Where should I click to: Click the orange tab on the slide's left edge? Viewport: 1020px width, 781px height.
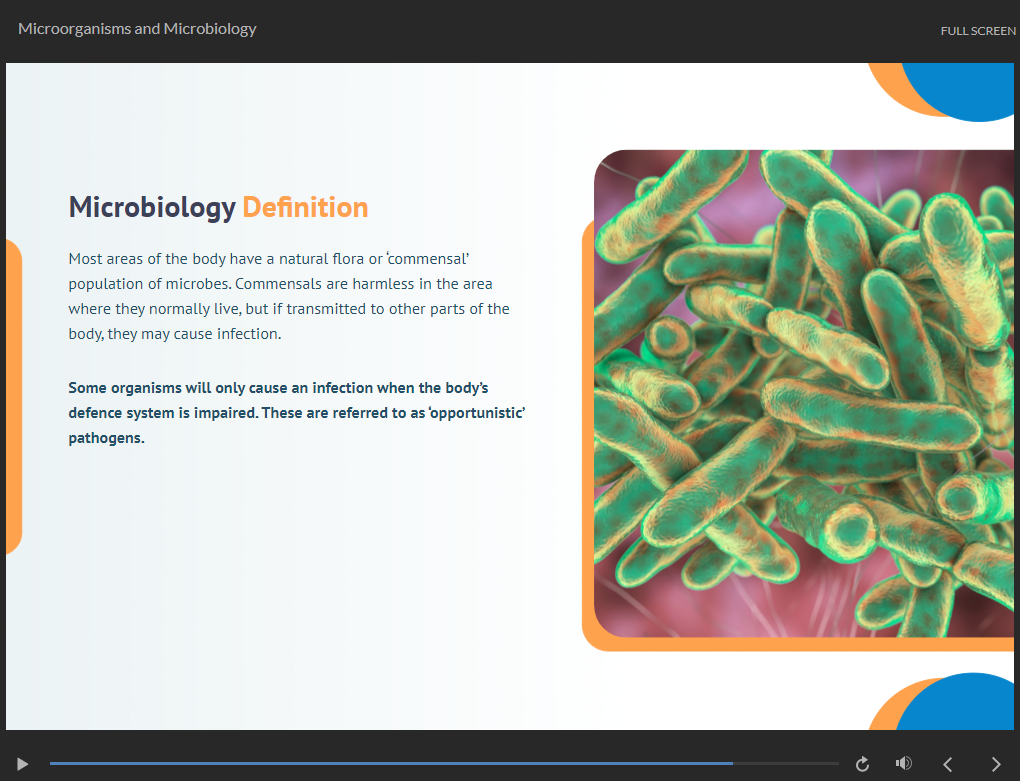(13, 396)
